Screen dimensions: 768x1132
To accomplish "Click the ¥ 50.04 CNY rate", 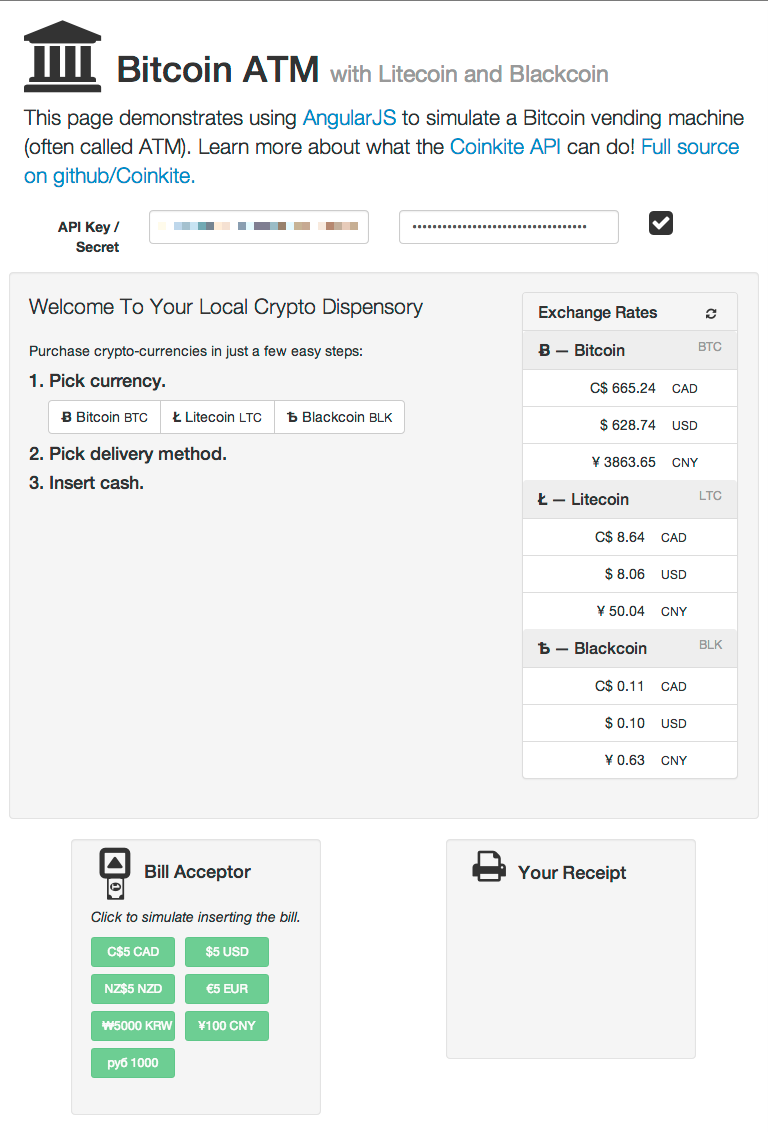I will 629,611.
